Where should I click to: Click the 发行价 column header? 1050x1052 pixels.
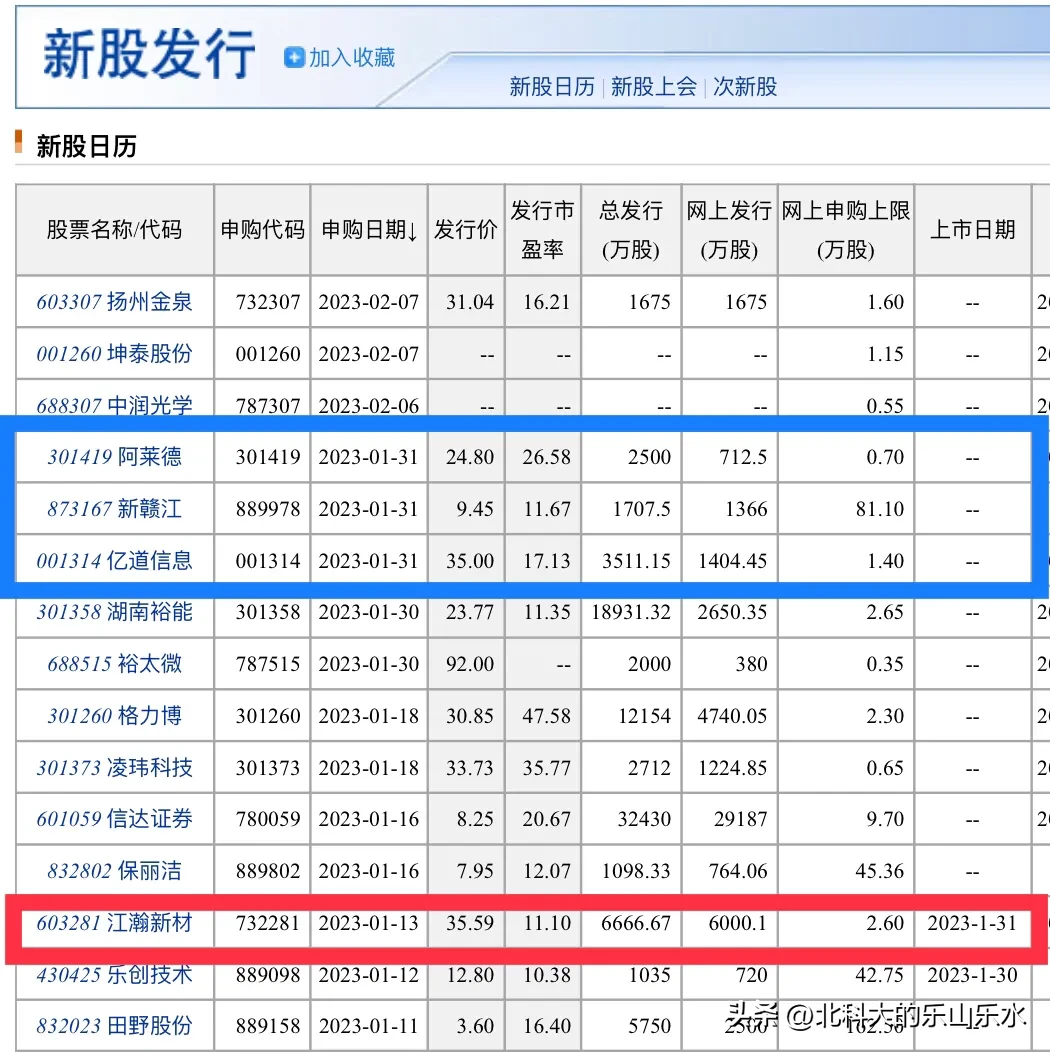(466, 229)
